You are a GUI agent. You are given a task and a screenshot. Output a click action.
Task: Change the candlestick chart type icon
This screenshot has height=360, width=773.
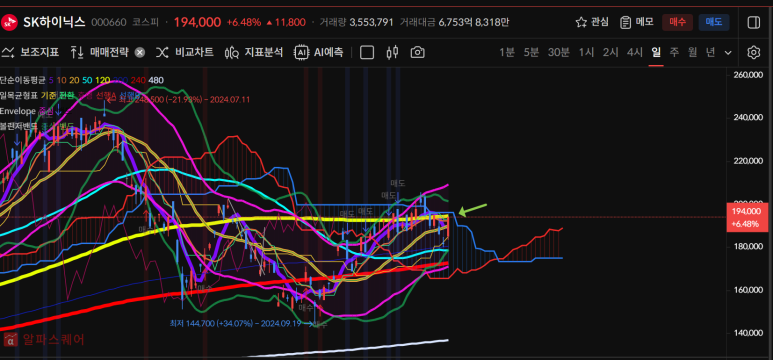pos(392,52)
